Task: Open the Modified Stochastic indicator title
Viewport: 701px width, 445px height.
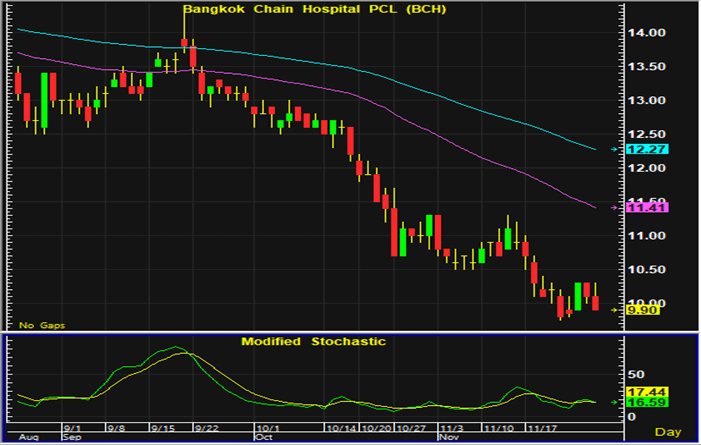Action: [x=313, y=341]
